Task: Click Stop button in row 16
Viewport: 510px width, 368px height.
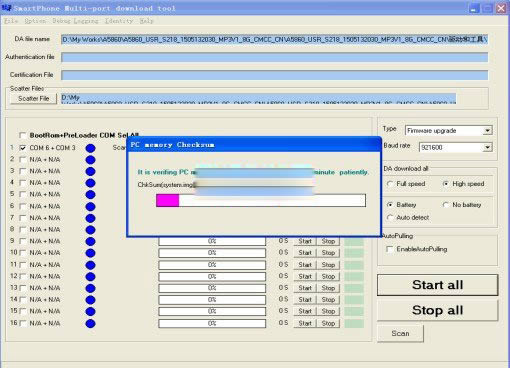Action: [328, 323]
